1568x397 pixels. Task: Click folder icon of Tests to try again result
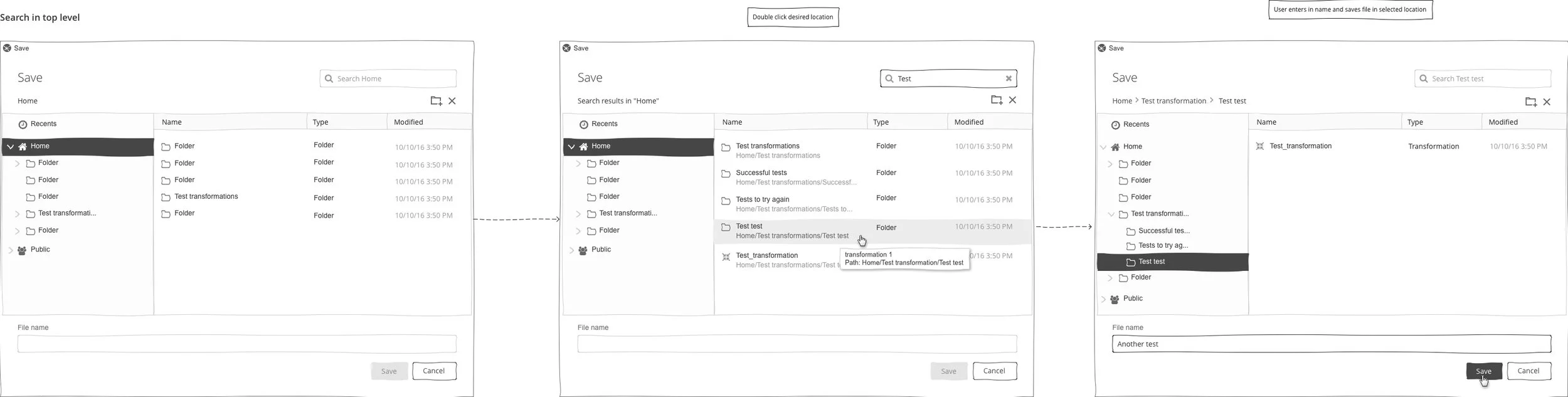tap(726, 201)
